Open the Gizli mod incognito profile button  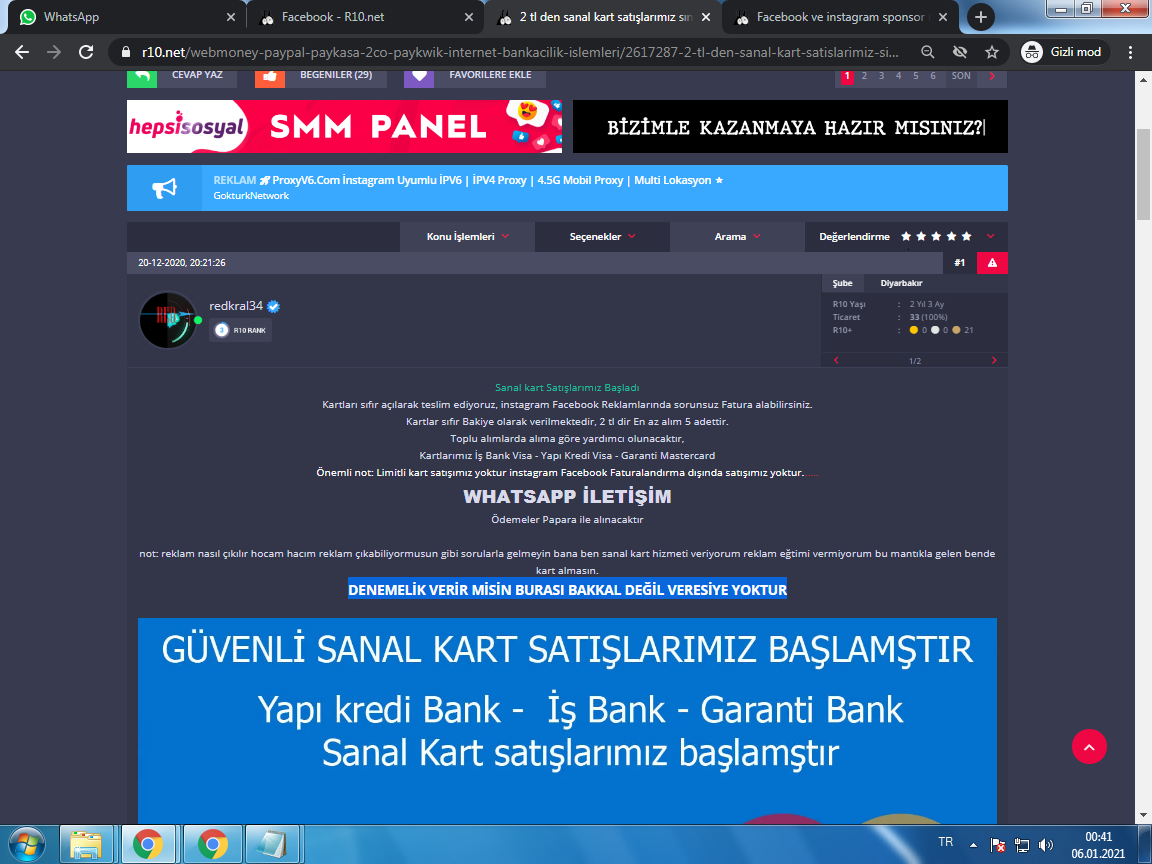1065,51
